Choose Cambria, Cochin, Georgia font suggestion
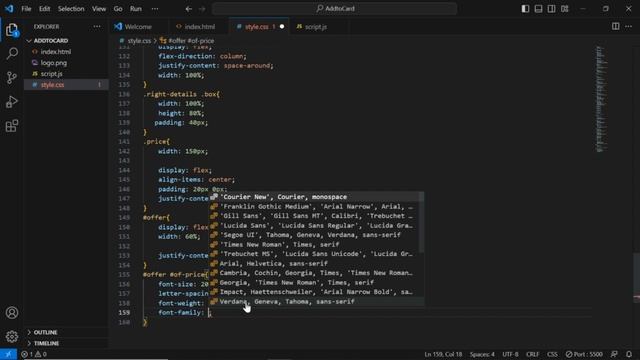 pos(317,273)
